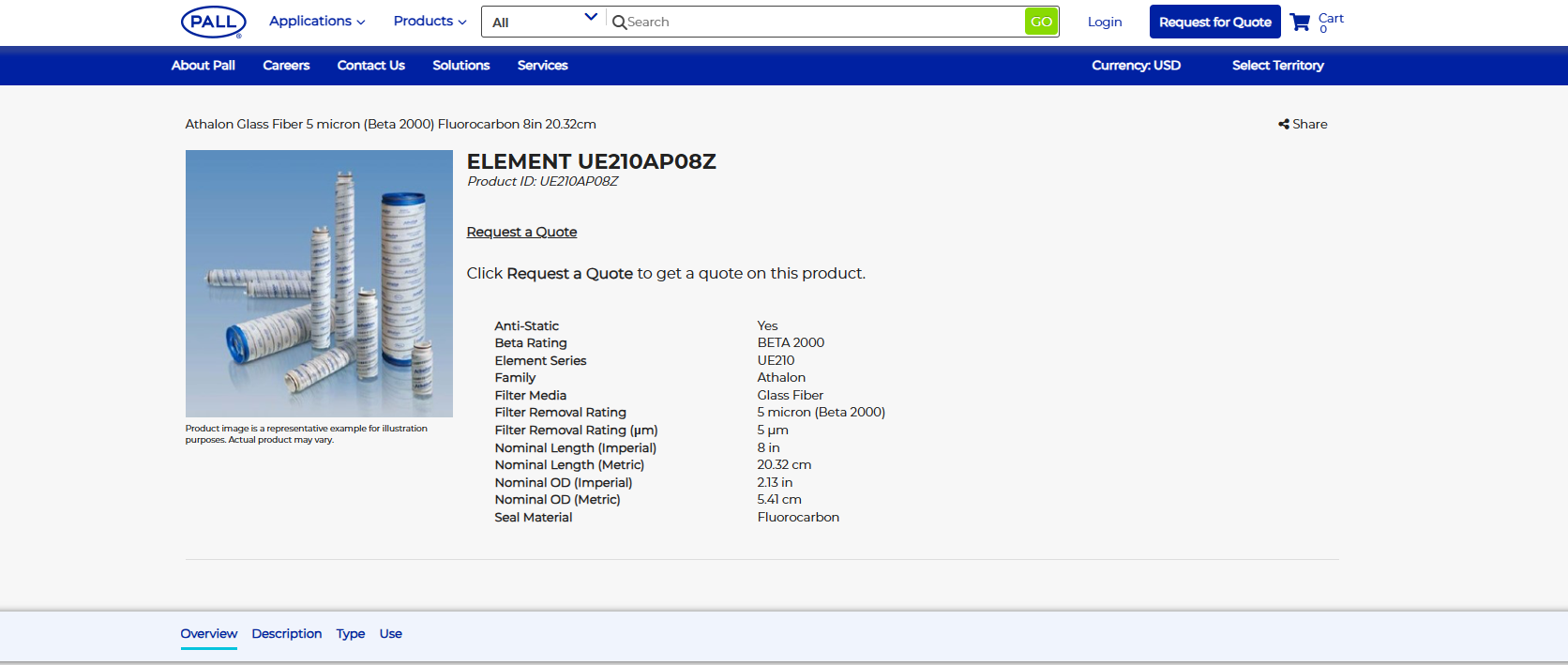
Task: Click the UE210 series value
Action: coord(776,361)
